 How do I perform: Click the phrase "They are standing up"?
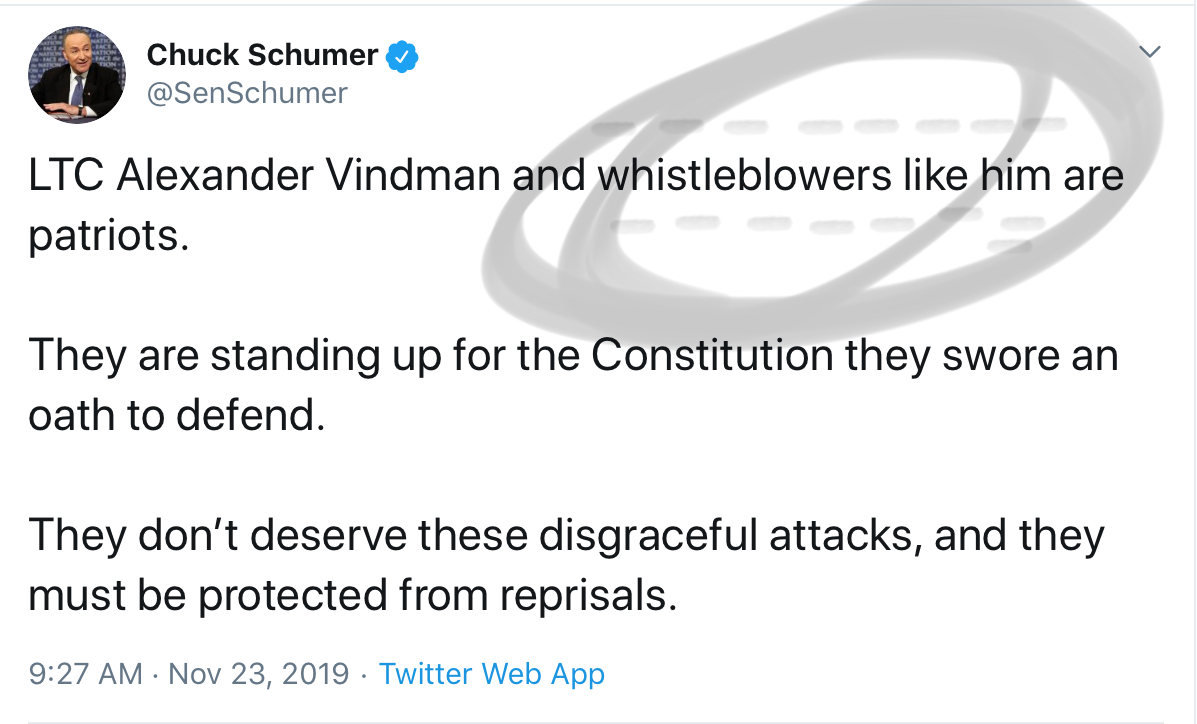(202, 357)
